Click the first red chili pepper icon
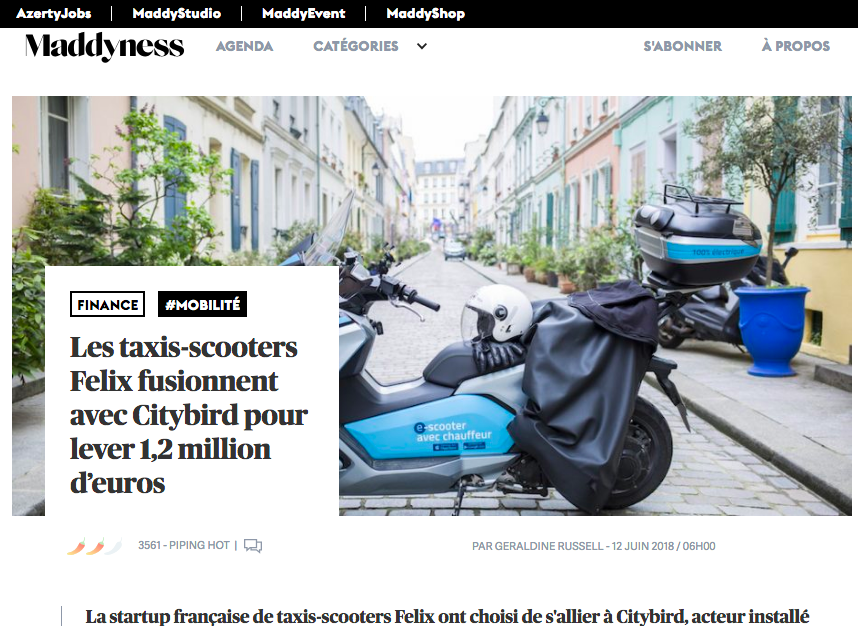858x626 pixels. (x=77, y=546)
